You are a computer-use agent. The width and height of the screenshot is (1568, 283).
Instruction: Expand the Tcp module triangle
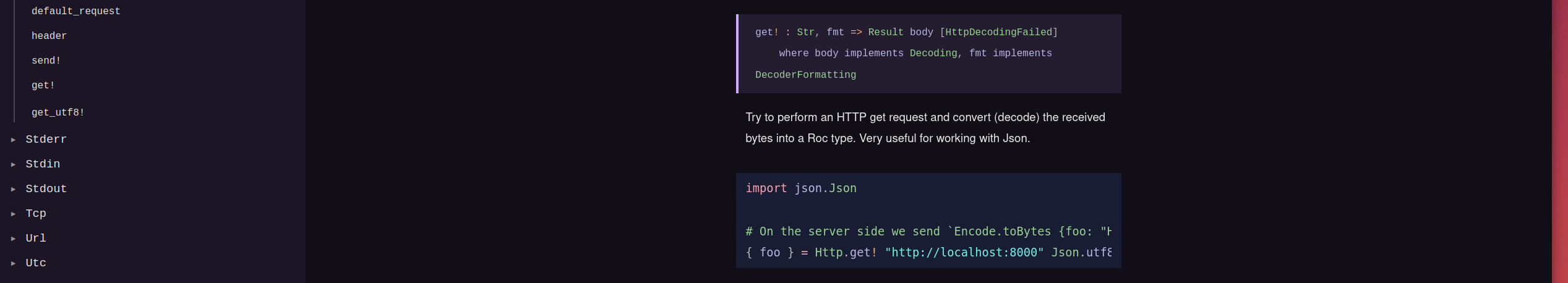click(x=14, y=214)
